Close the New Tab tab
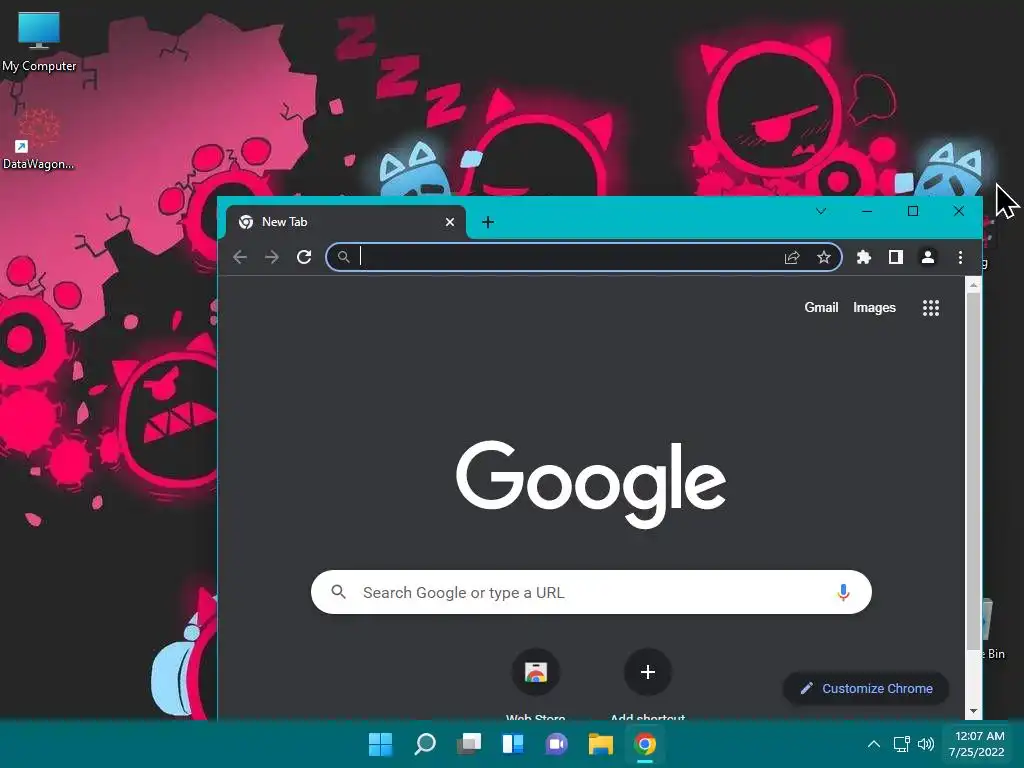 450,222
